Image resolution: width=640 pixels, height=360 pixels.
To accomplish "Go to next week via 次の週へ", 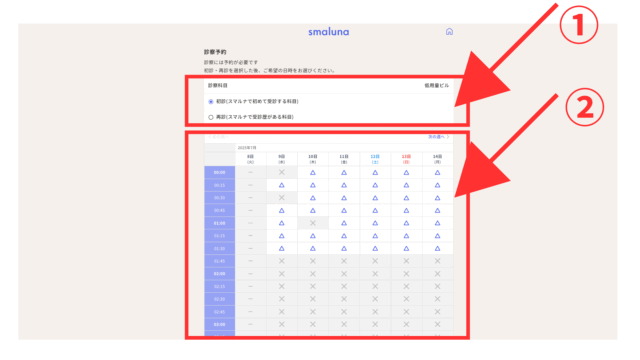I will point(438,137).
